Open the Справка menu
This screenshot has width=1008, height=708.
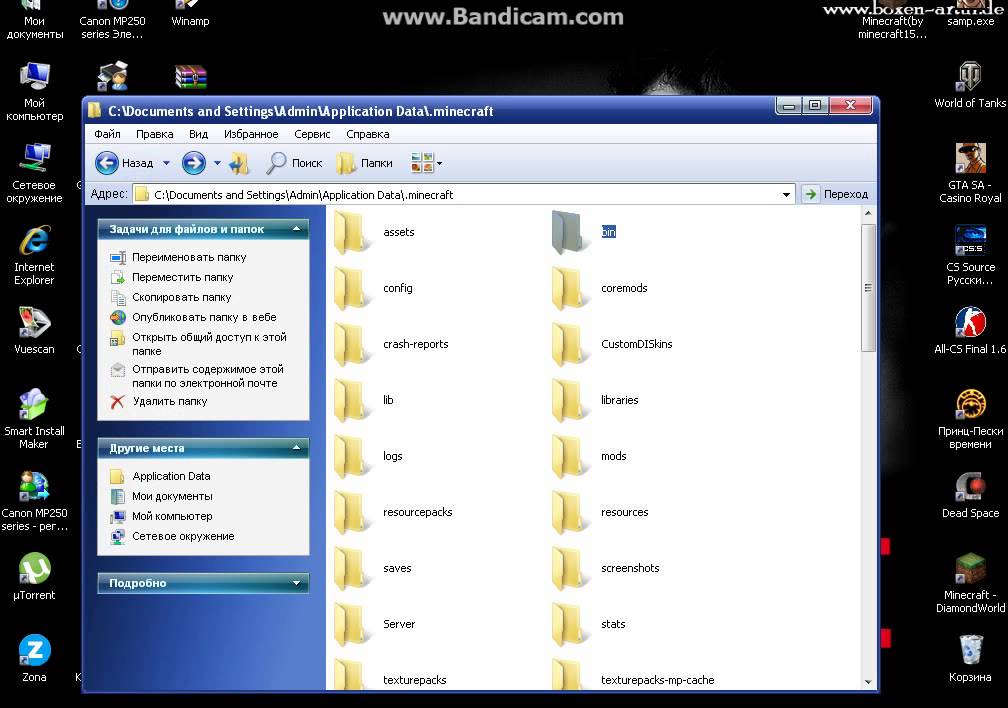[367, 134]
